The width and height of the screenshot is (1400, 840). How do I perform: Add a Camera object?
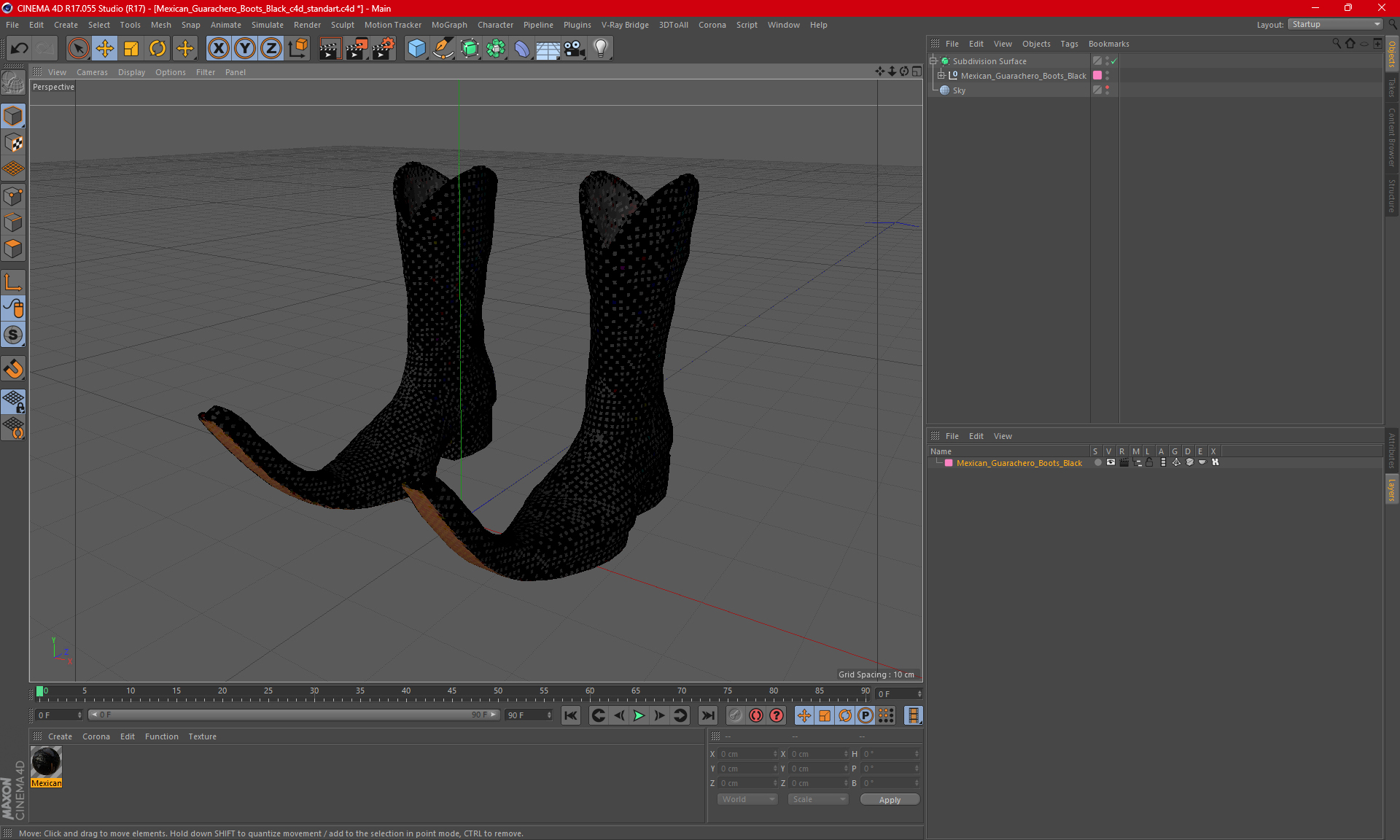tap(574, 49)
